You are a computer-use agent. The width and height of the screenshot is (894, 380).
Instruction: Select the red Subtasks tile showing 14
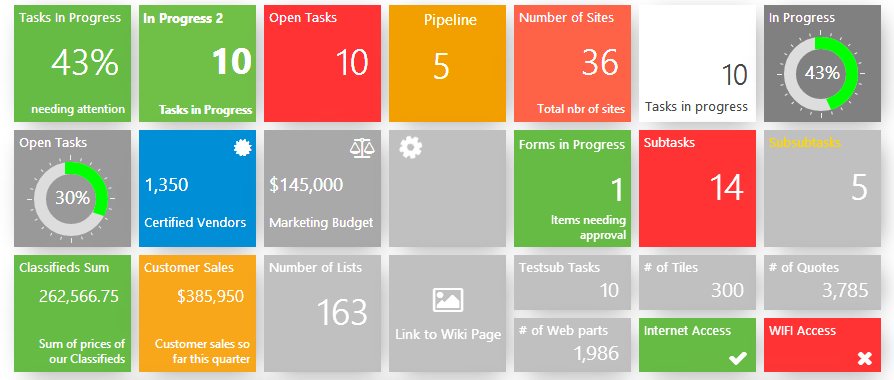697,188
